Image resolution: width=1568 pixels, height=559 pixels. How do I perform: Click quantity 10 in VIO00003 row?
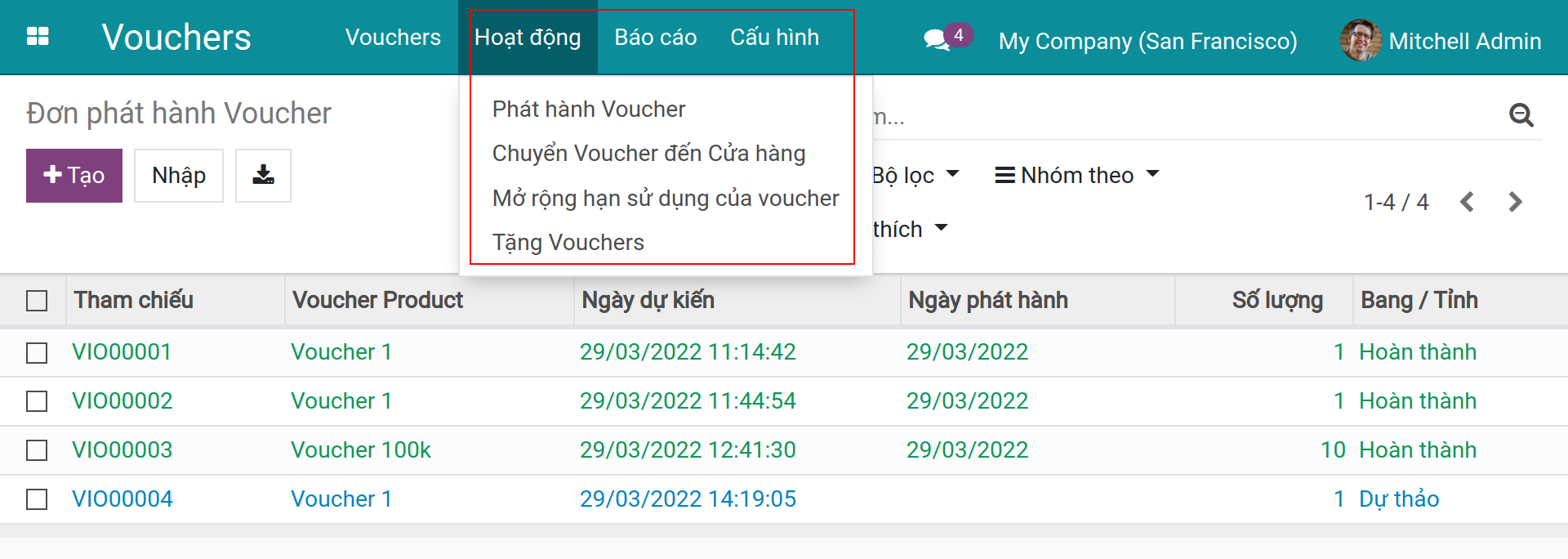(1333, 450)
